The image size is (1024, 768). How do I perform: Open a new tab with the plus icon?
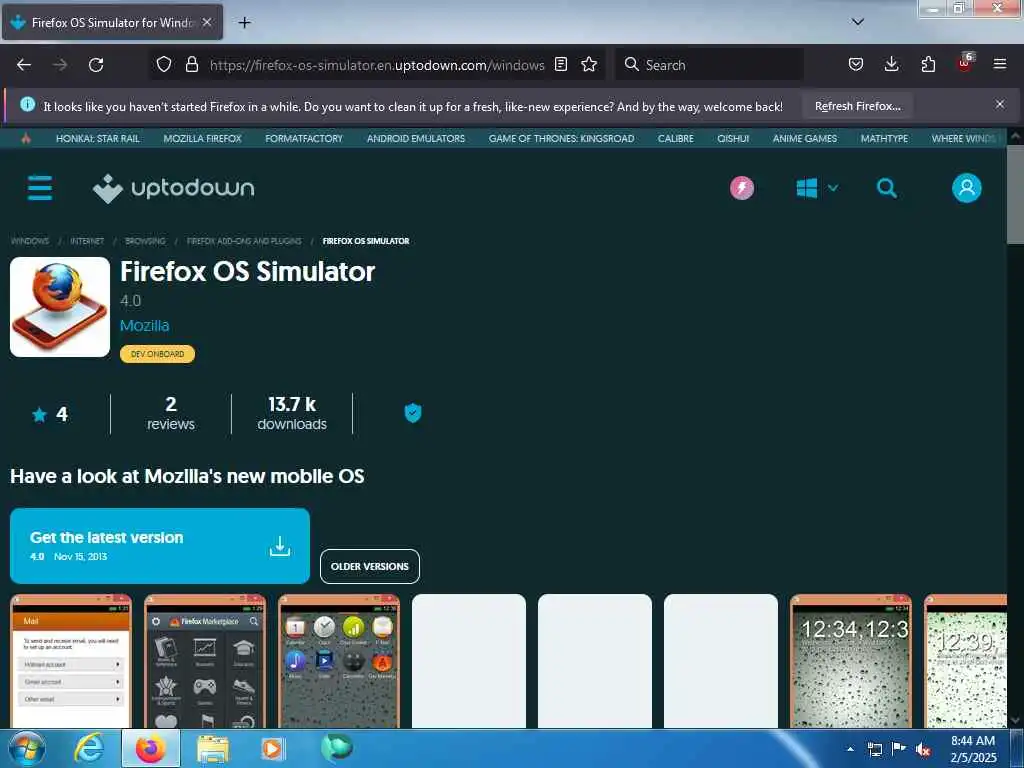(x=244, y=23)
